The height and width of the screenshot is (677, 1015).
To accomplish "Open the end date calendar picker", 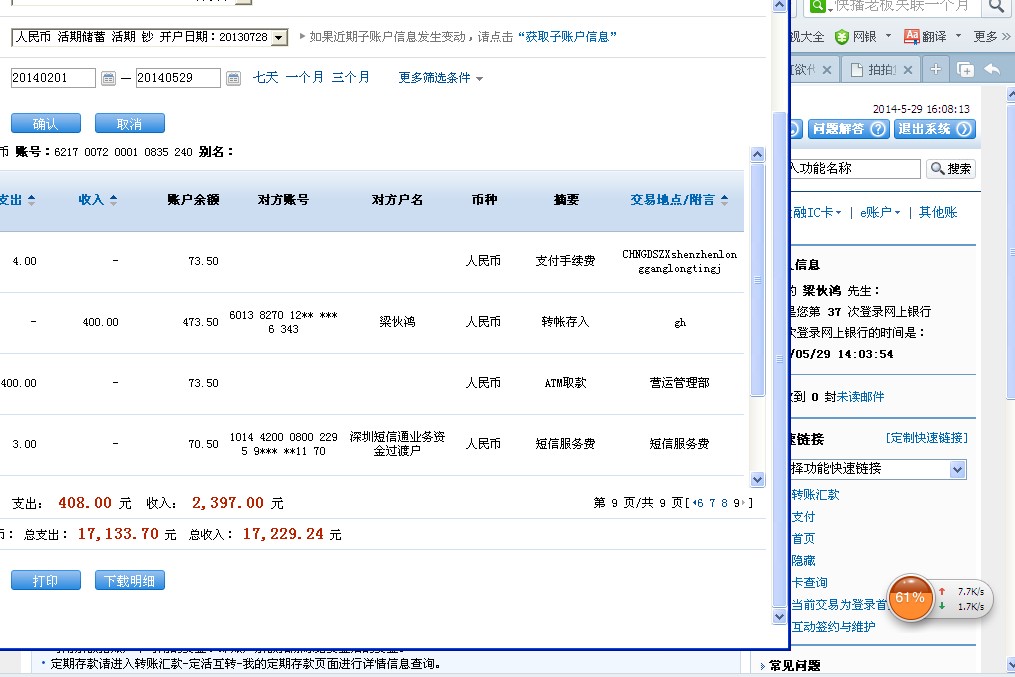I will (x=233, y=78).
